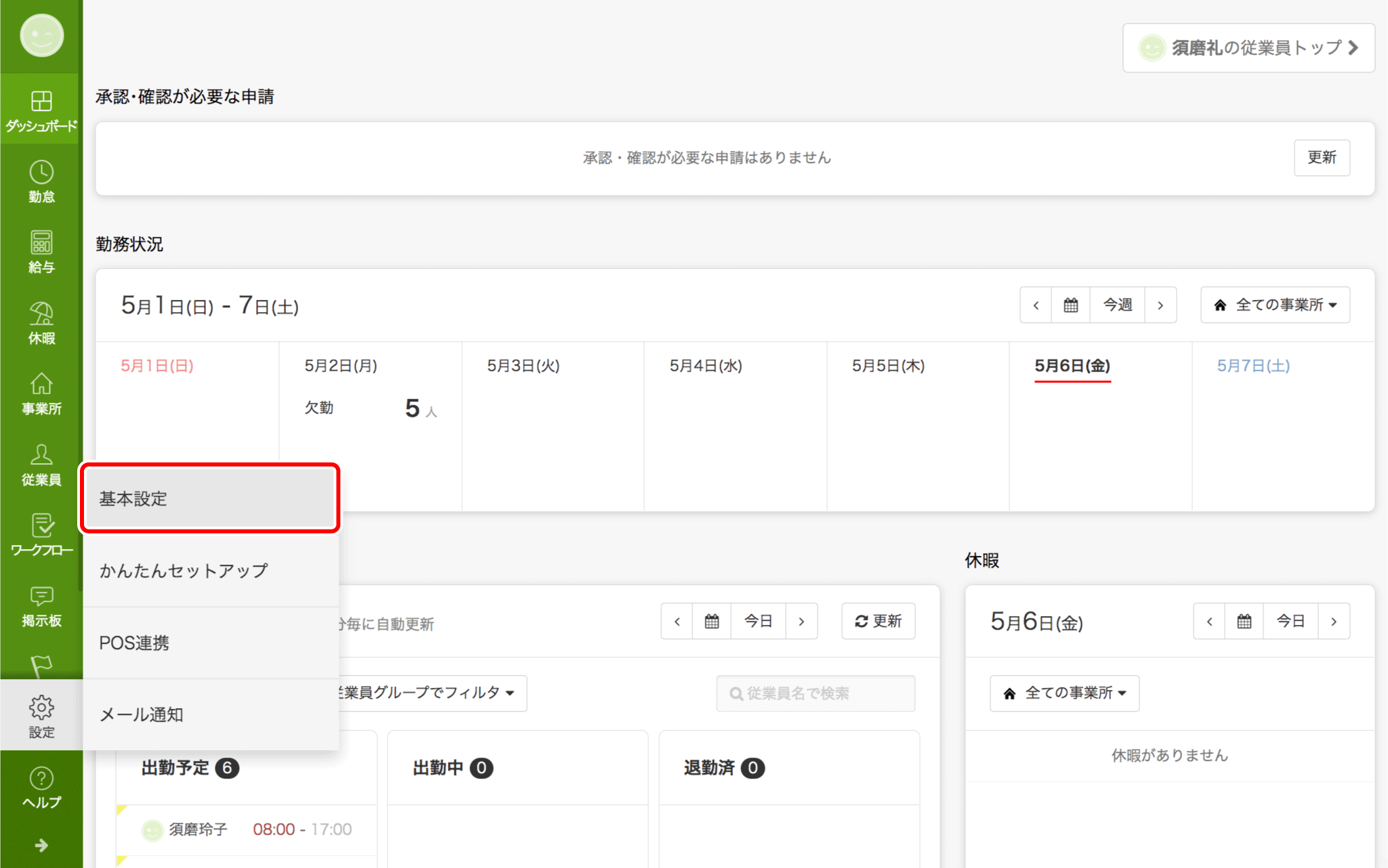Select かんたんセットアップ menu entry
This screenshot has height=868, width=1388.
(x=184, y=570)
